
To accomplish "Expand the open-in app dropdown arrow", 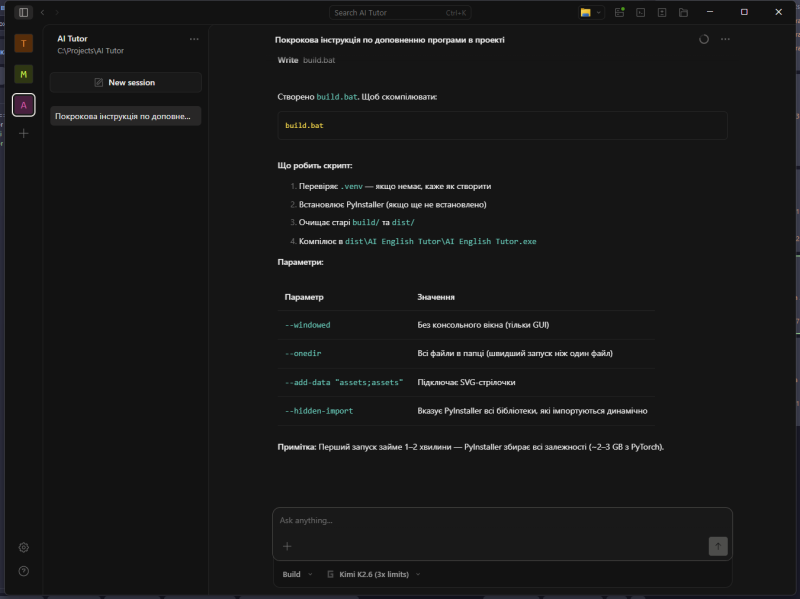I will pyautogui.click(x=599, y=12).
